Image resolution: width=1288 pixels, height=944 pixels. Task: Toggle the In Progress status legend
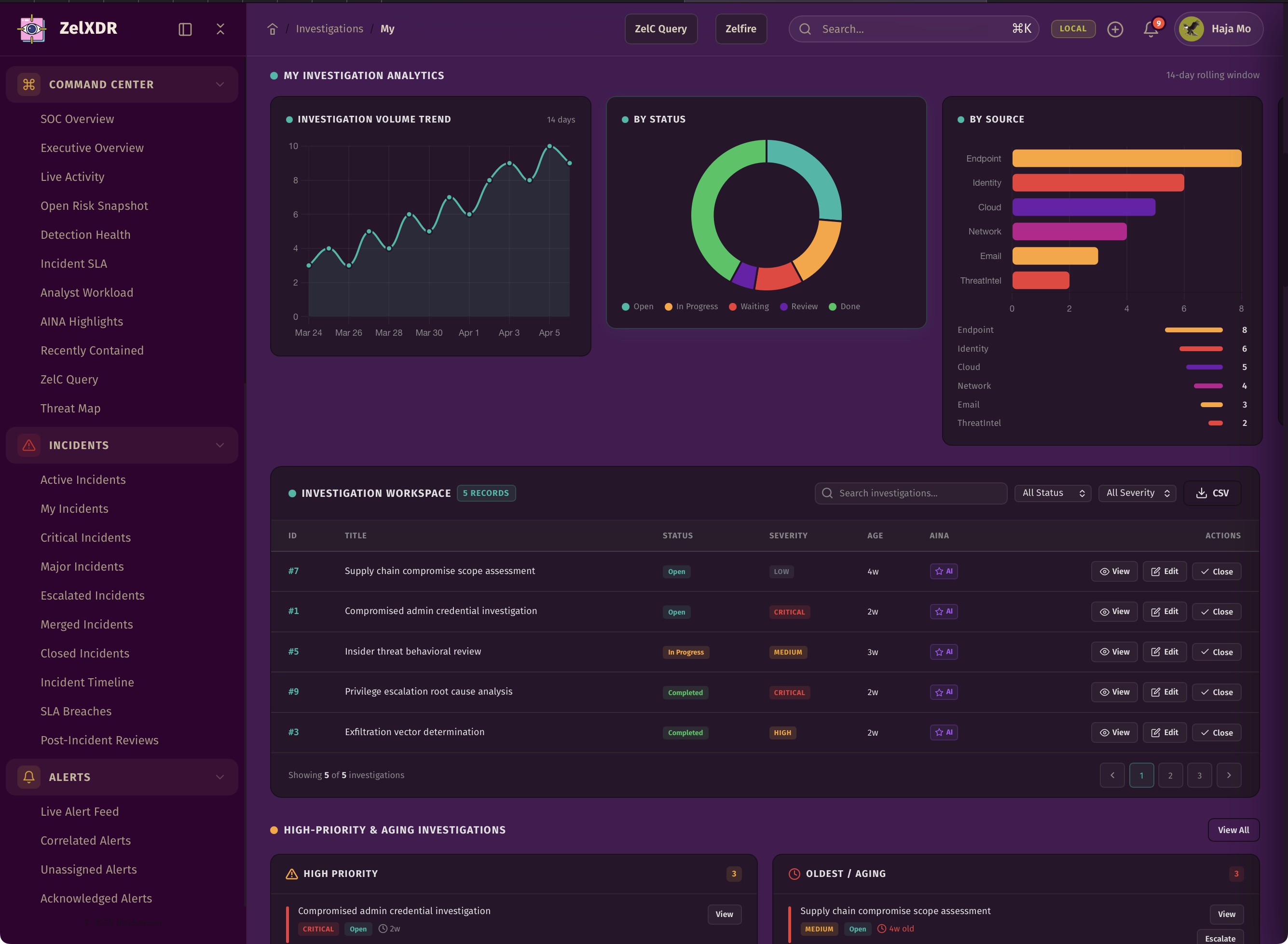(691, 307)
